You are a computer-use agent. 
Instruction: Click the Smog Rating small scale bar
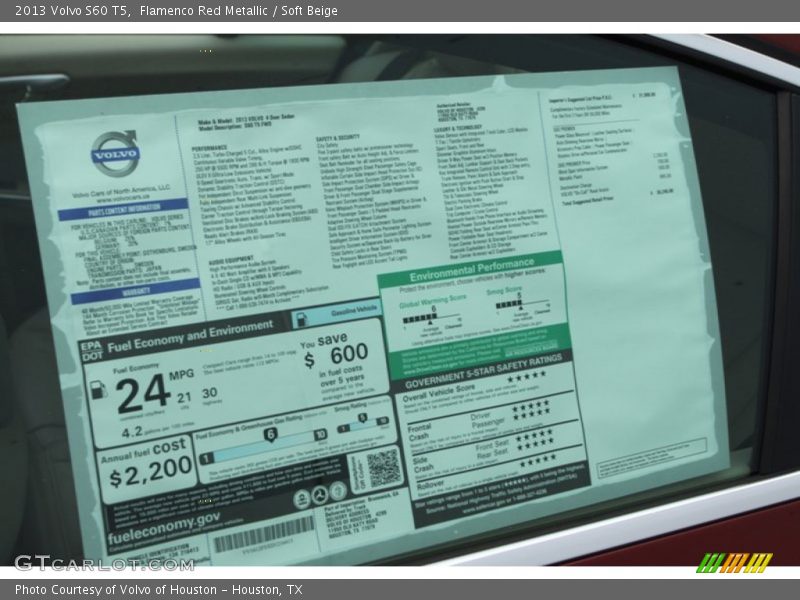click(364, 424)
